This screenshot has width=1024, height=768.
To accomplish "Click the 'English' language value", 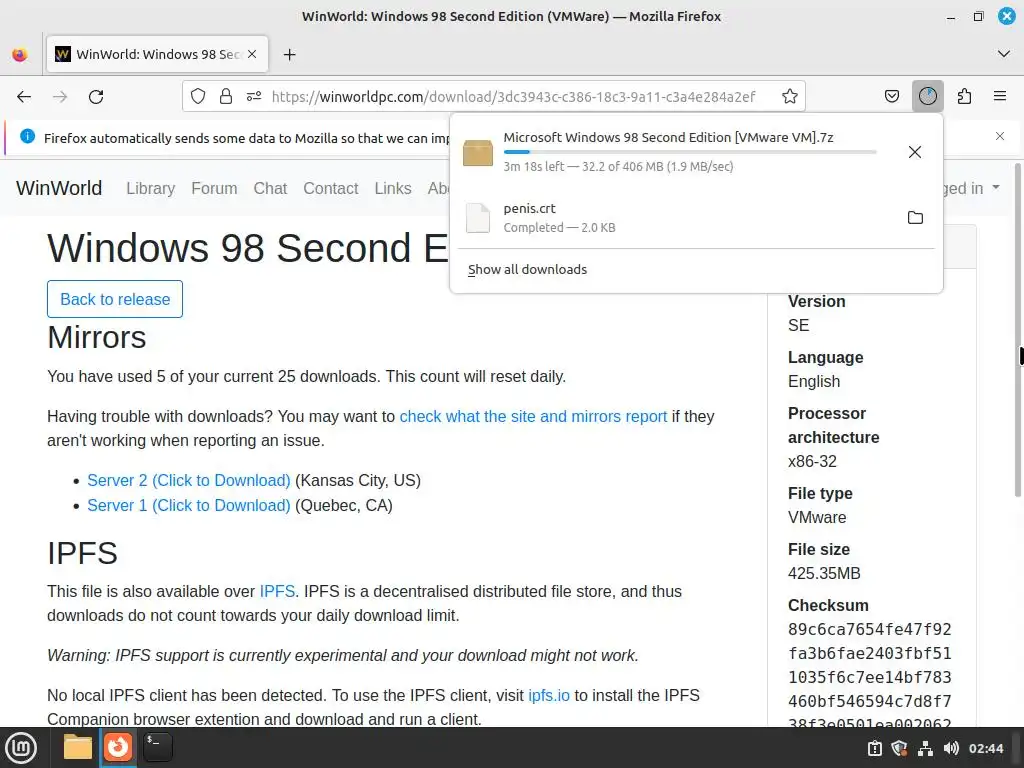I will [814, 381].
